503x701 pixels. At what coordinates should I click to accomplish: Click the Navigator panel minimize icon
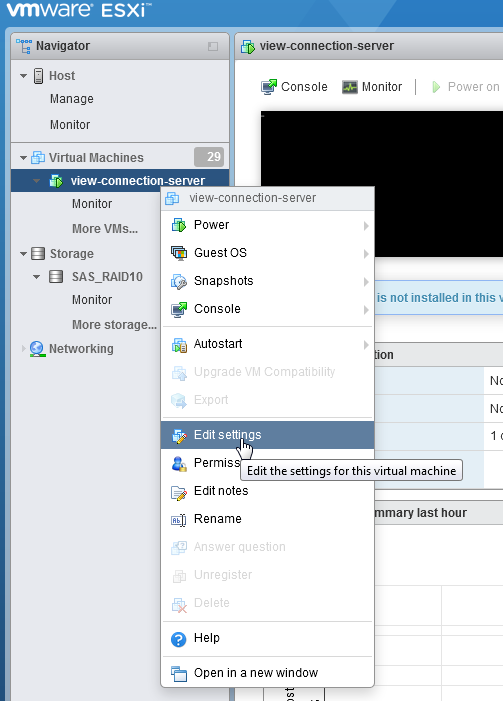(x=213, y=46)
